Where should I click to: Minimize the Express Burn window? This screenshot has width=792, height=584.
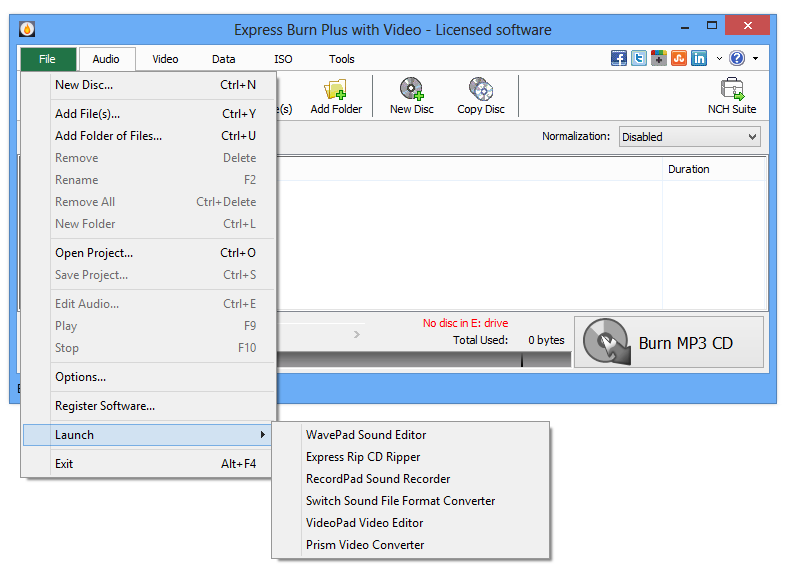click(x=685, y=27)
